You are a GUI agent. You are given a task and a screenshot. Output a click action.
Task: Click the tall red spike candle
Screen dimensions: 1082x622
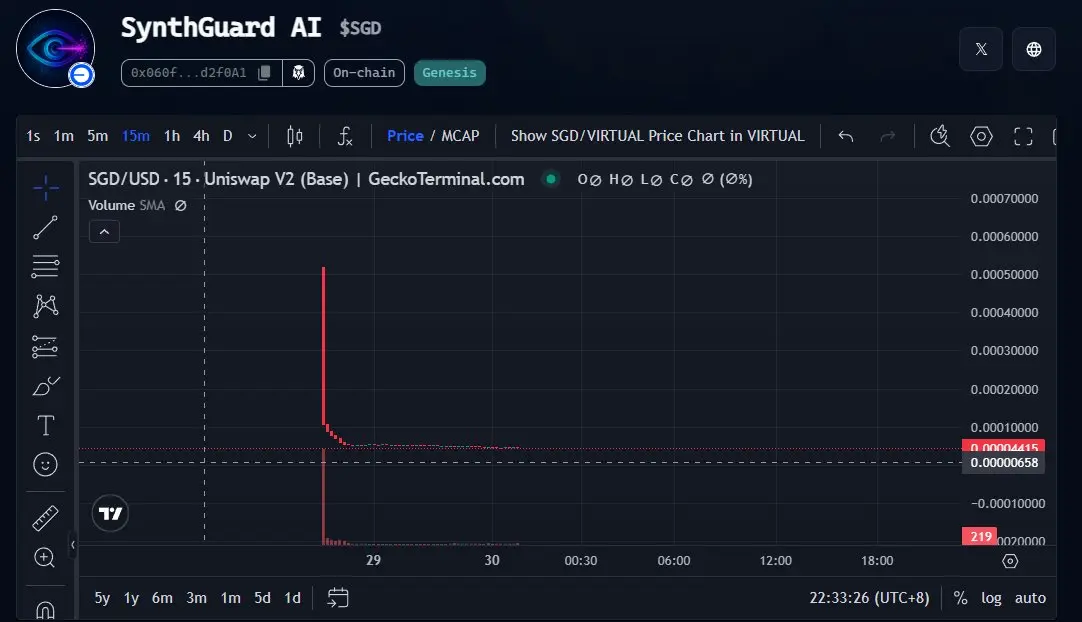point(323,345)
